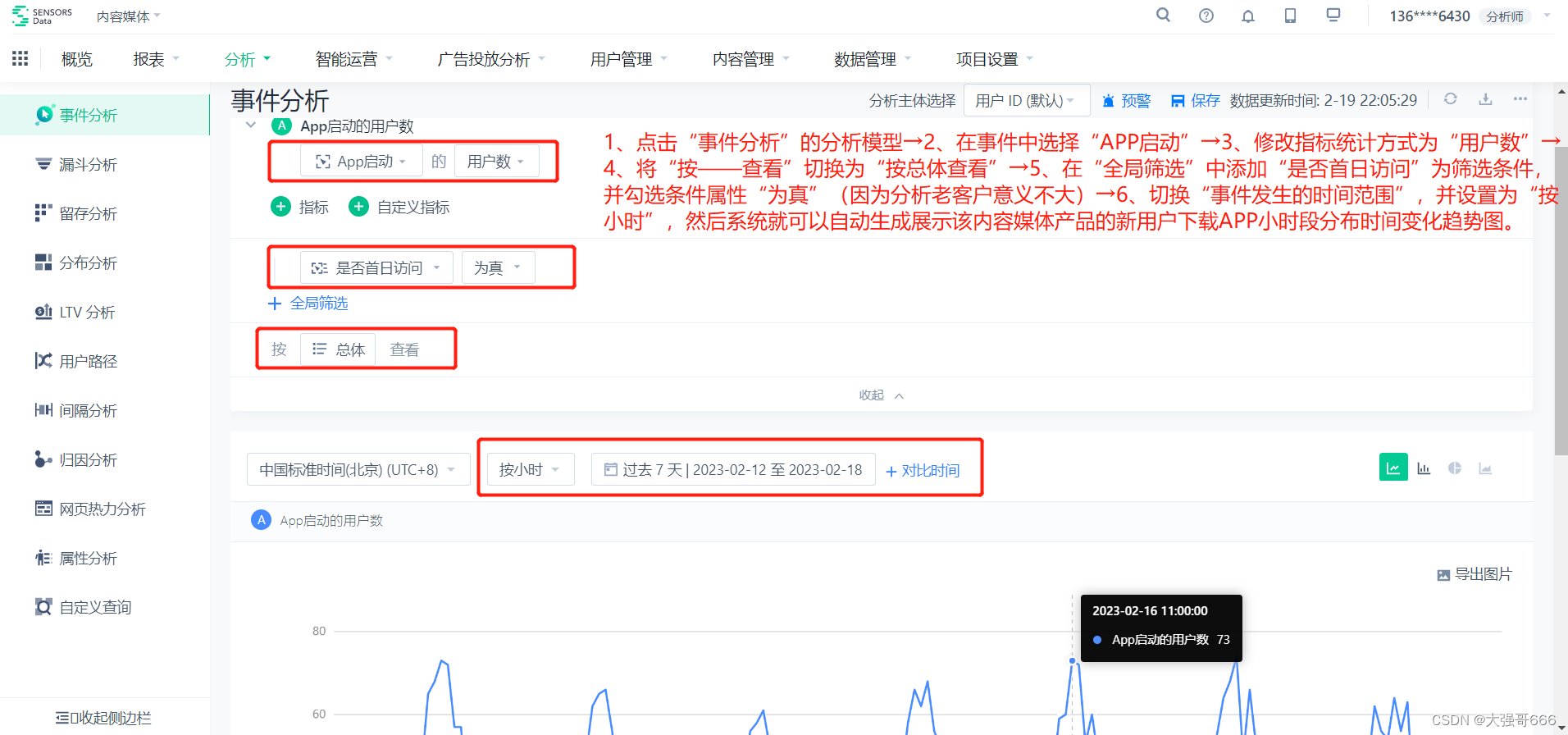Collapse the sidebar via 收起侧边栏

(x=103, y=718)
